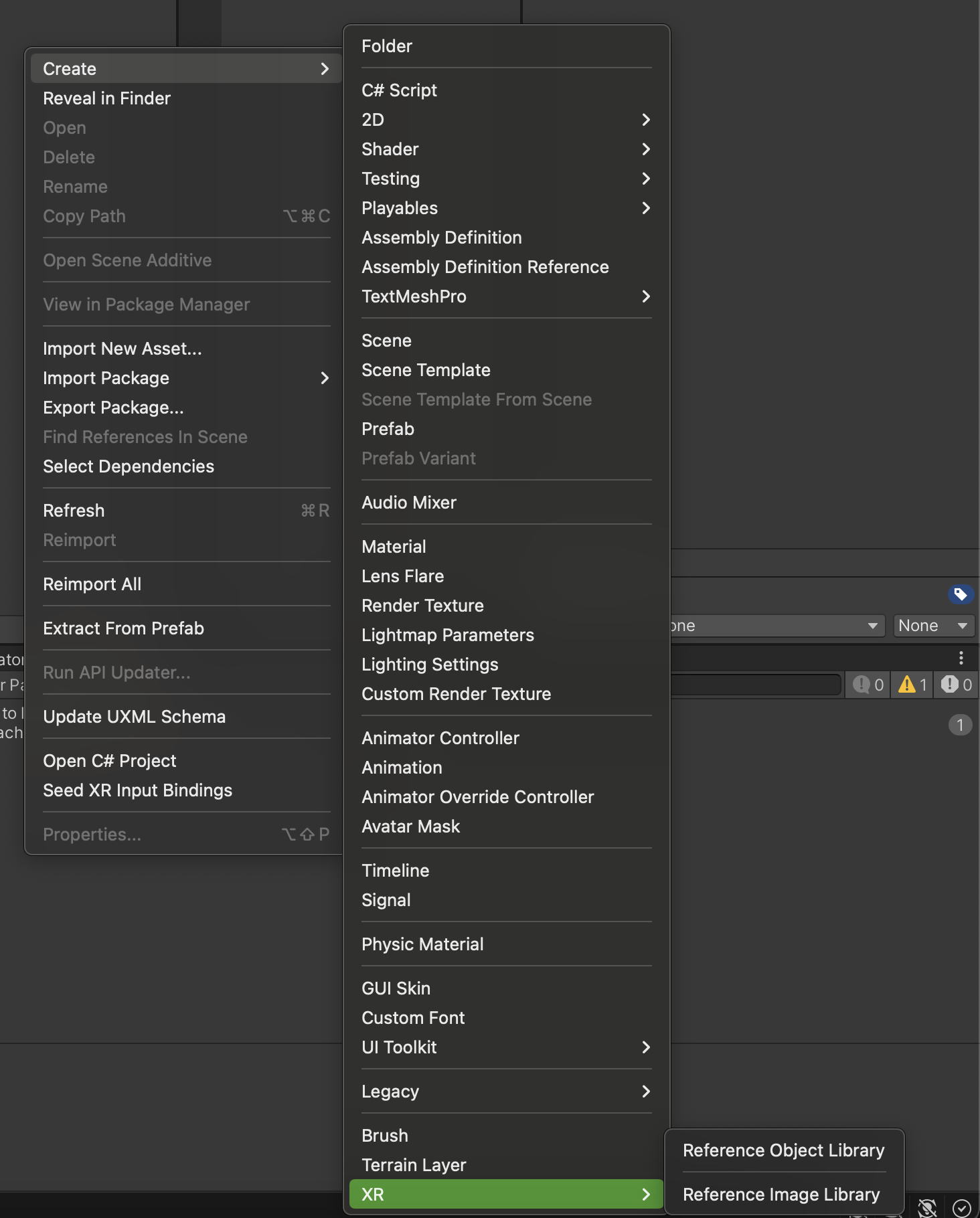Click the collapsed message count badge 1
This screenshot has height=1218, width=980.
960,725
